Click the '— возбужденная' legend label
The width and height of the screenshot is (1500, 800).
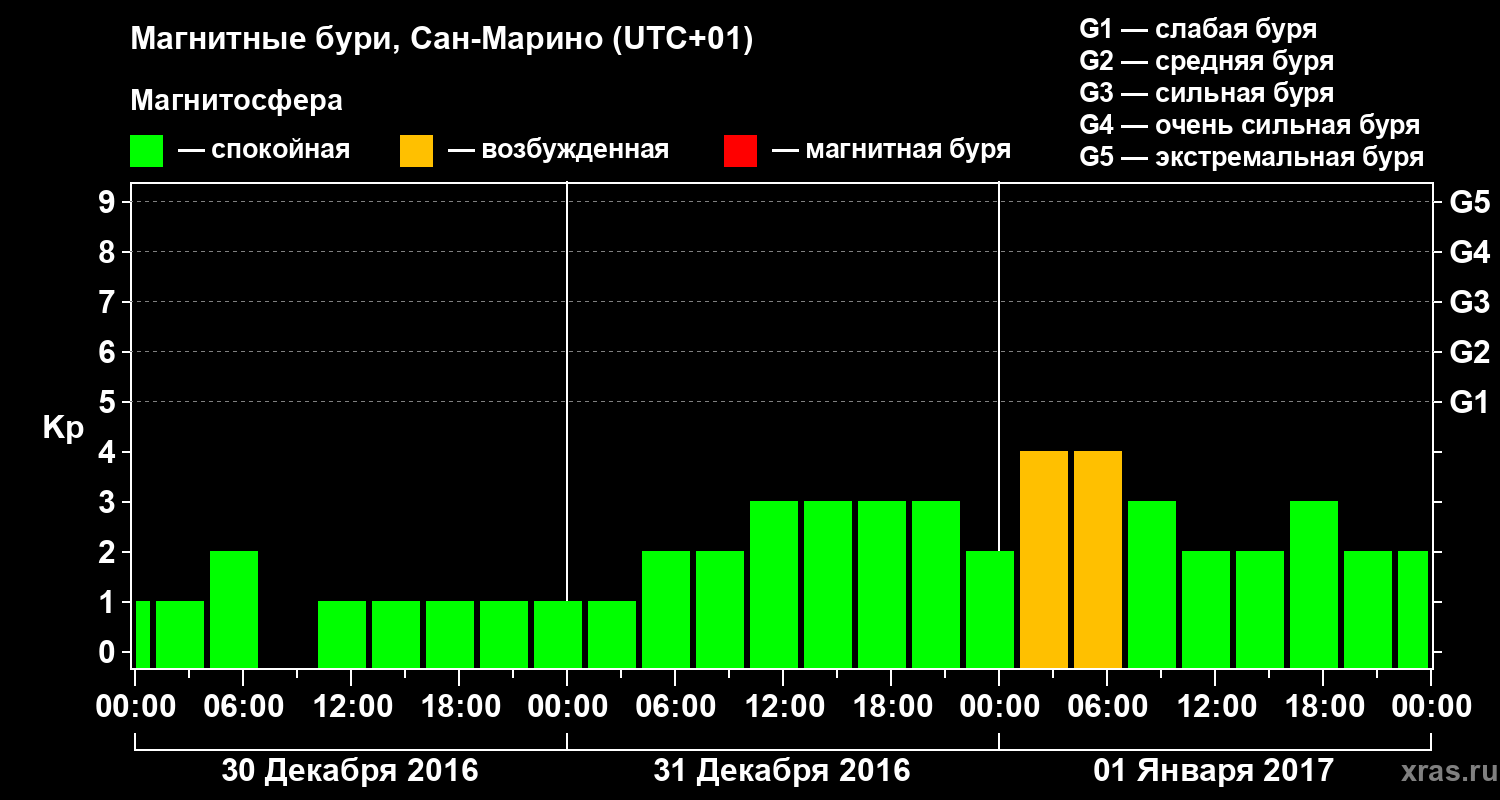click(x=558, y=151)
